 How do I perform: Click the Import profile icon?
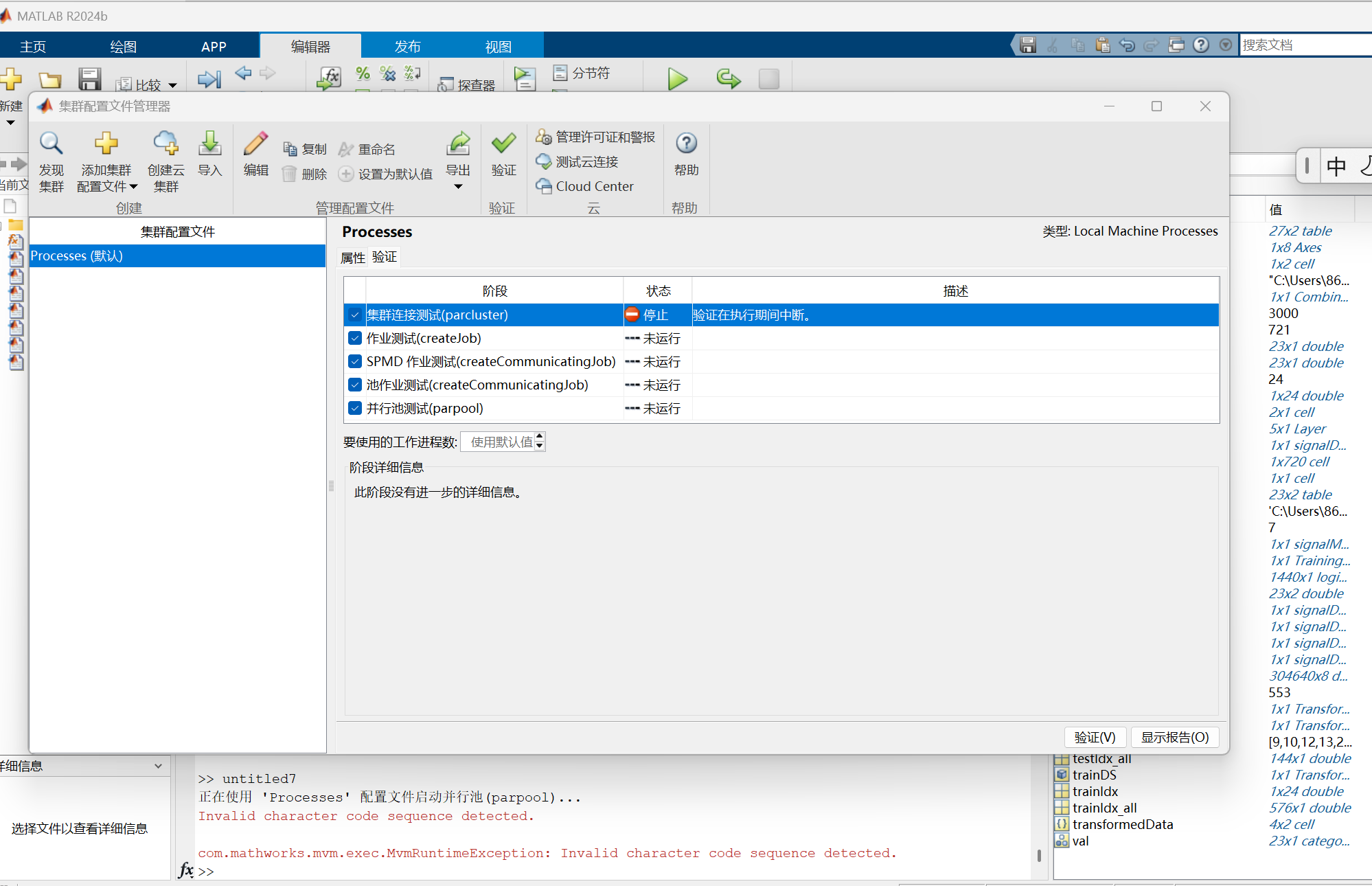[x=209, y=144]
